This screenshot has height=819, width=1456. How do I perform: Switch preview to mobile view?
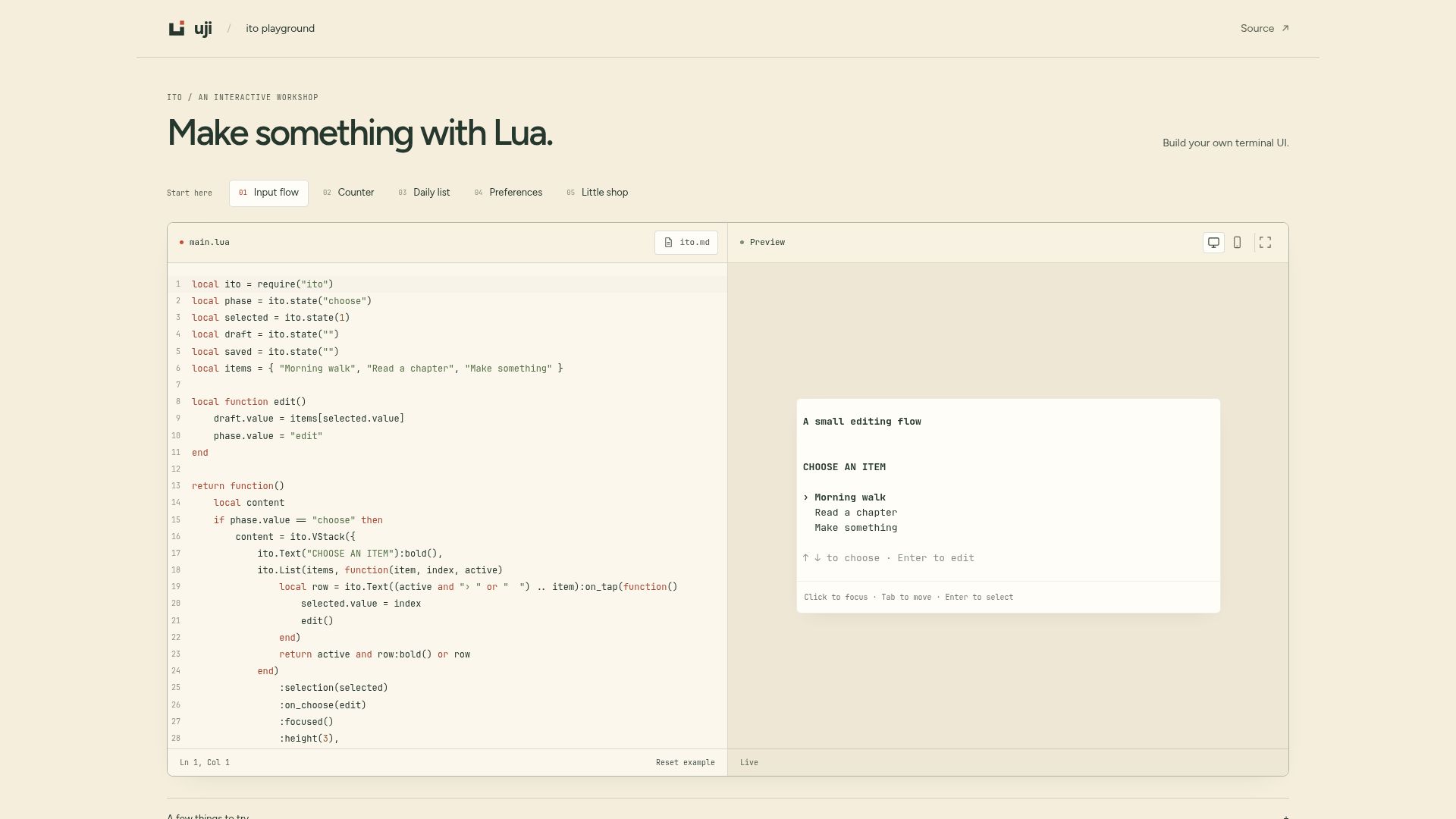click(x=1237, y=243)
